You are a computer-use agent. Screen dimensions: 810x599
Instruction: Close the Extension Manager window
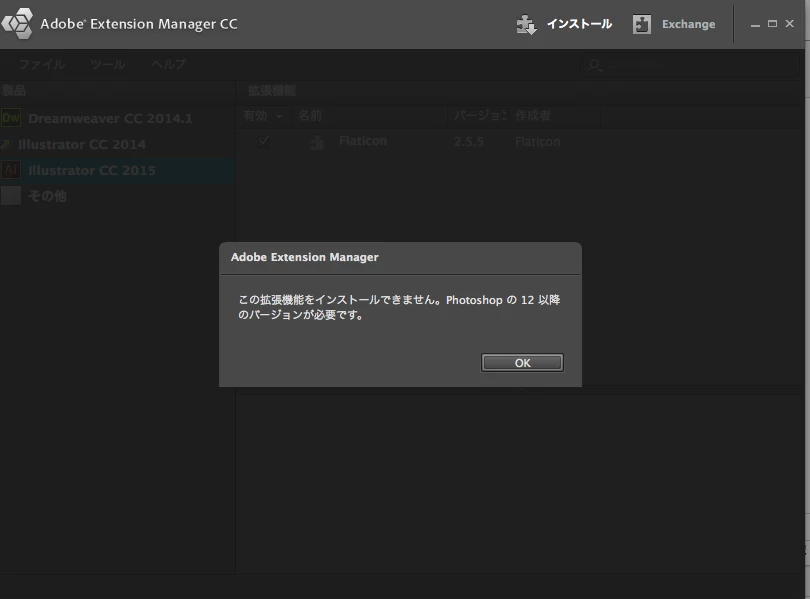point(789,24)
